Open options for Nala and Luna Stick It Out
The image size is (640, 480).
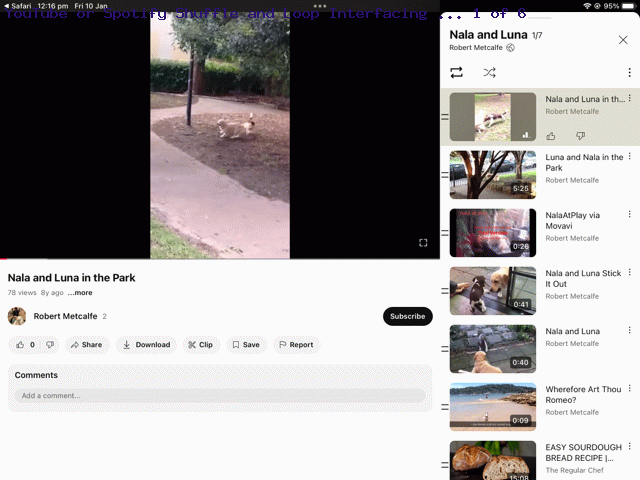tap(630, 272)
